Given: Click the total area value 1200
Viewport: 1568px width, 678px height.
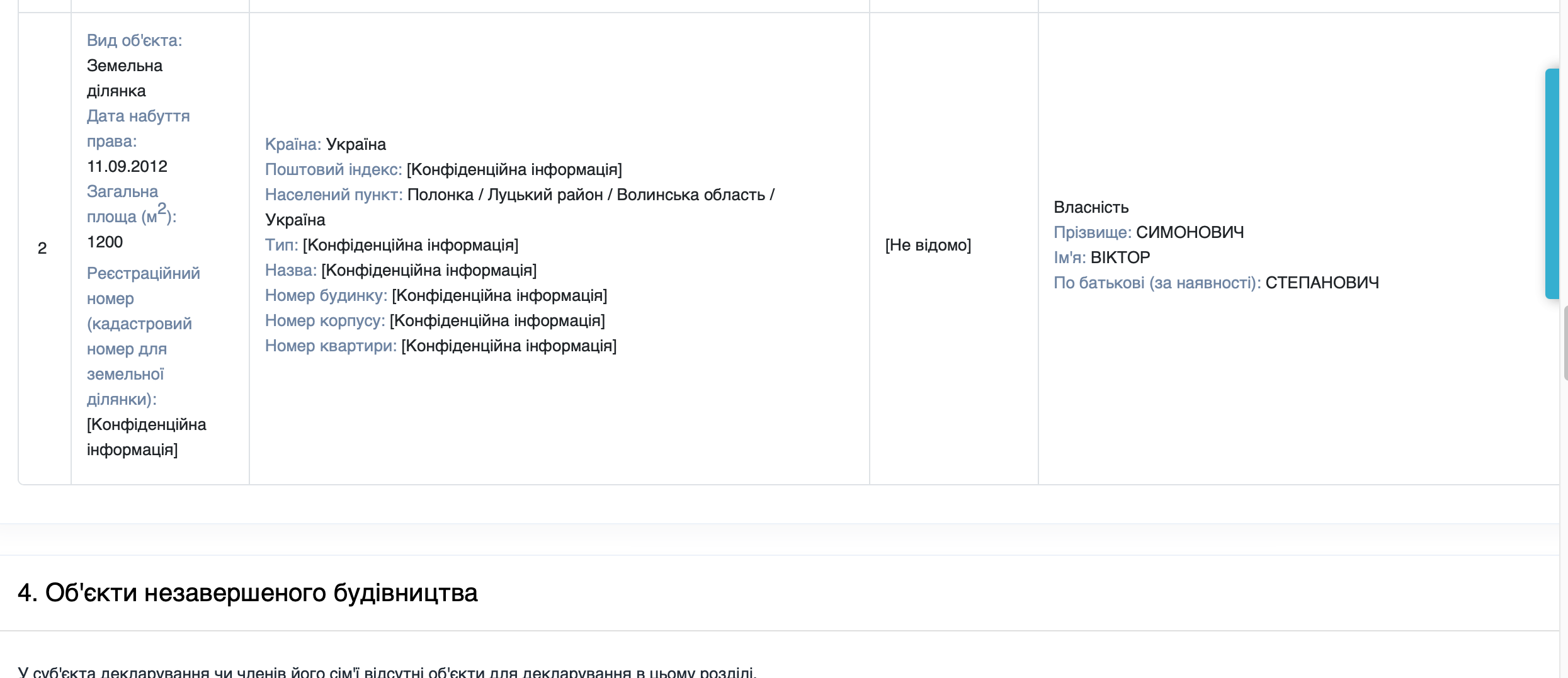Looking at the screenshot, I should coord(105,242).
